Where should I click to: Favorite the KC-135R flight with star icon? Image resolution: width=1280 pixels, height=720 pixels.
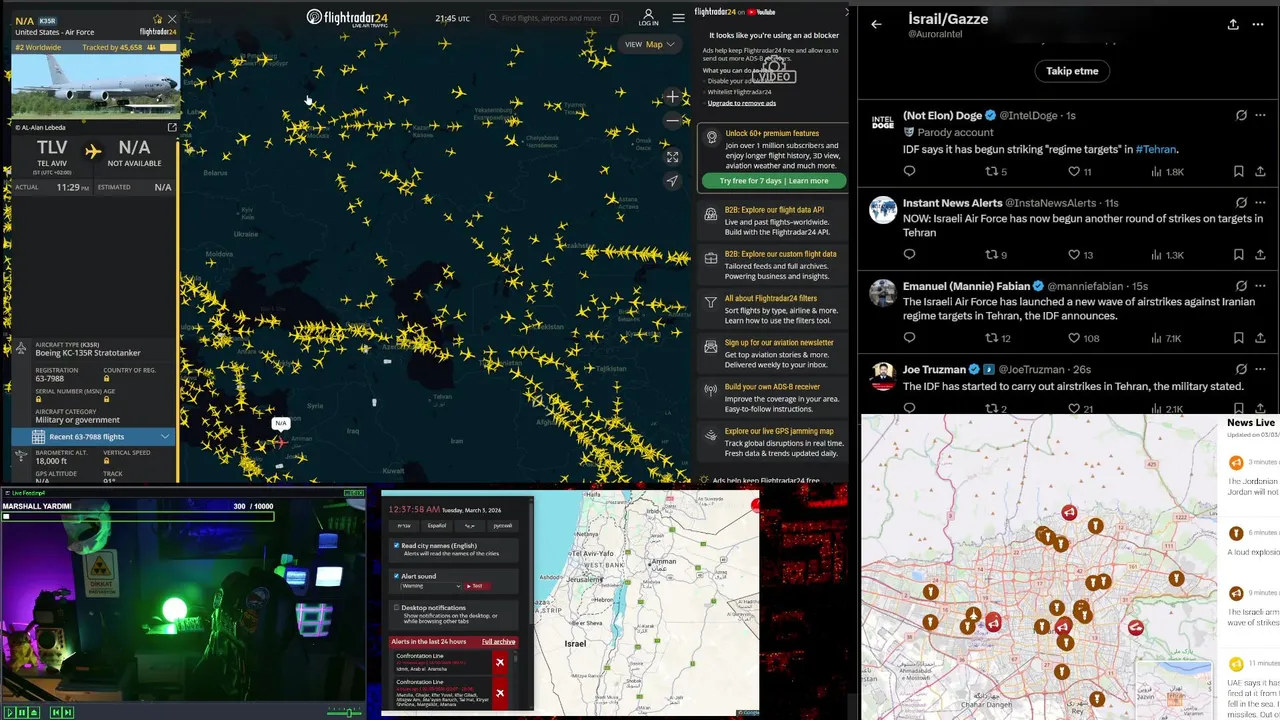(157, 19)
